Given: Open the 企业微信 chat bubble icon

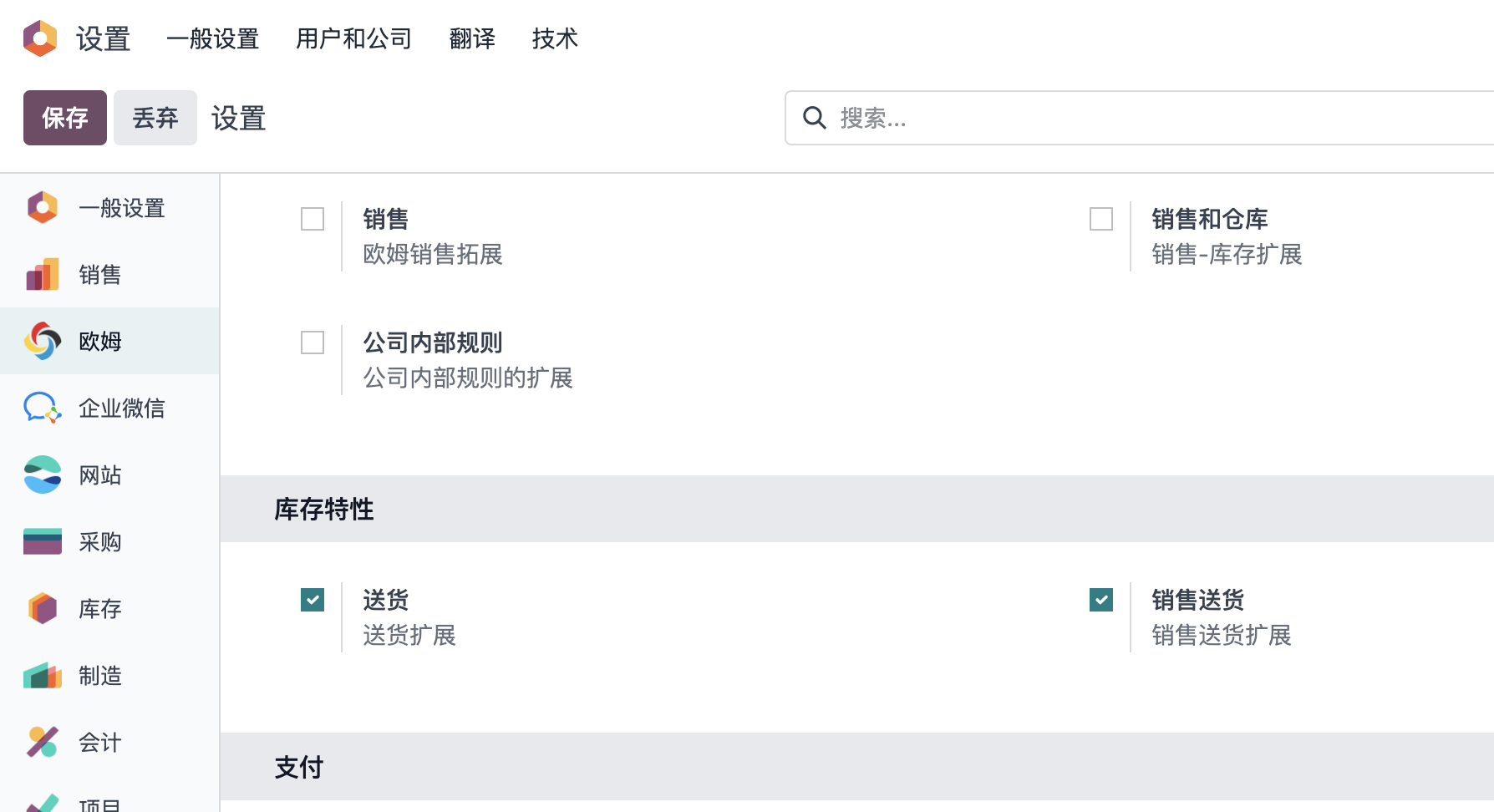Looking at the screenshot, I should (x=43, y=408).
